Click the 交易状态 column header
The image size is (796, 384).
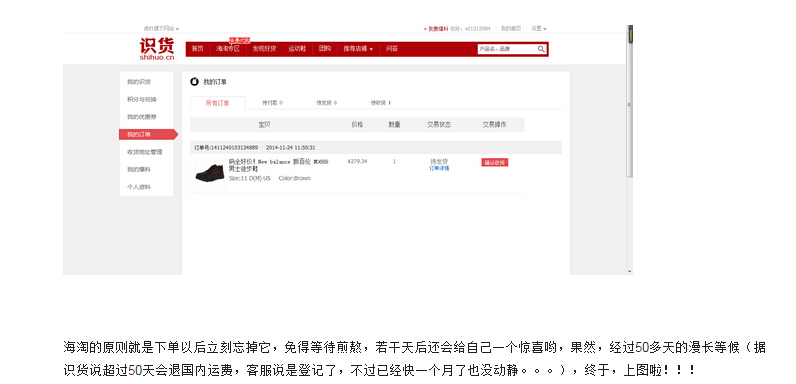(x=439, y=124)
